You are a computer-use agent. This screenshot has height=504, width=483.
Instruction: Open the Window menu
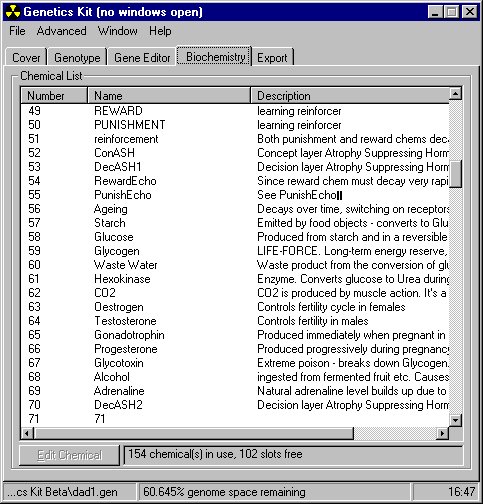tap(118, 31)
